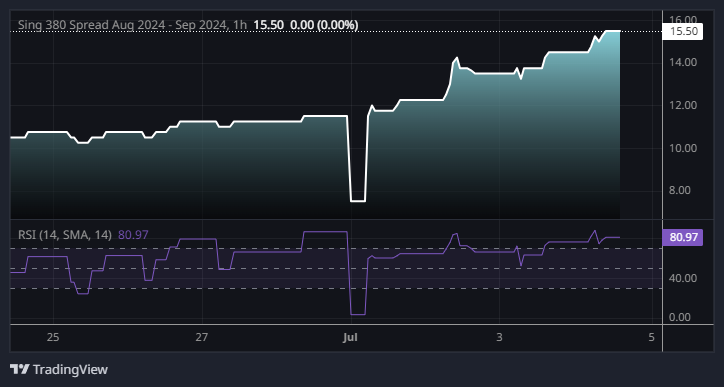
Task: Click the purple 80.97 RSI value tag
Action: 682,237
